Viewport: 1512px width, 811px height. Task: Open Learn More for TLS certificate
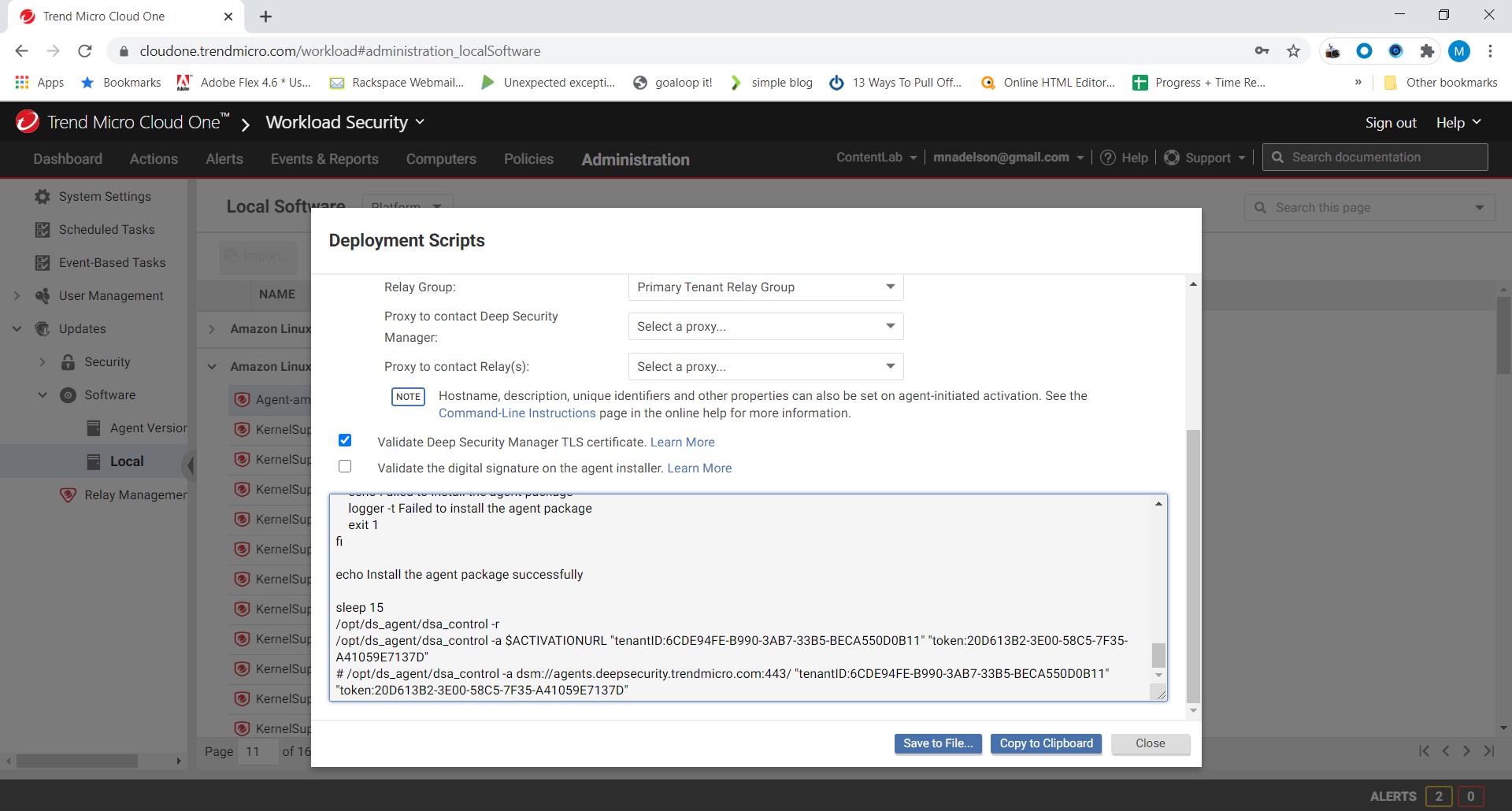coord(683,443)
